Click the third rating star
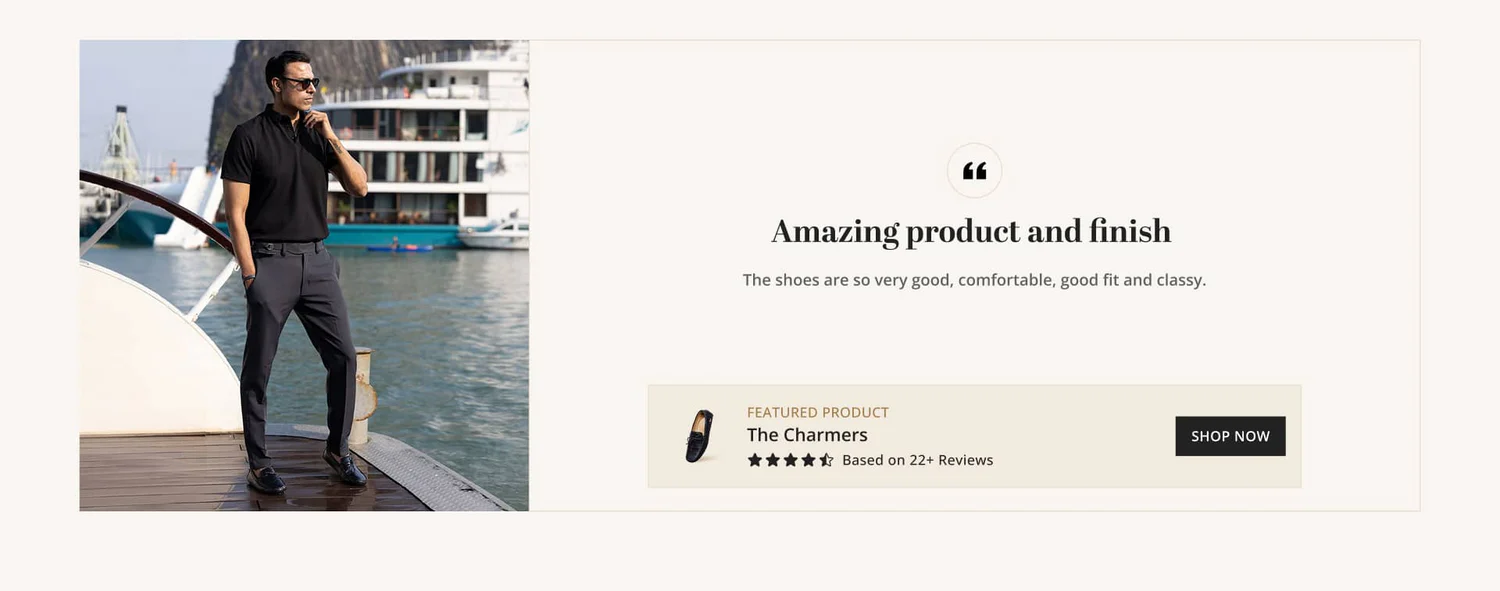Image resolution: width=1500 pixels, height=591 pixels. pyautogui.click(x=790, y=460)
